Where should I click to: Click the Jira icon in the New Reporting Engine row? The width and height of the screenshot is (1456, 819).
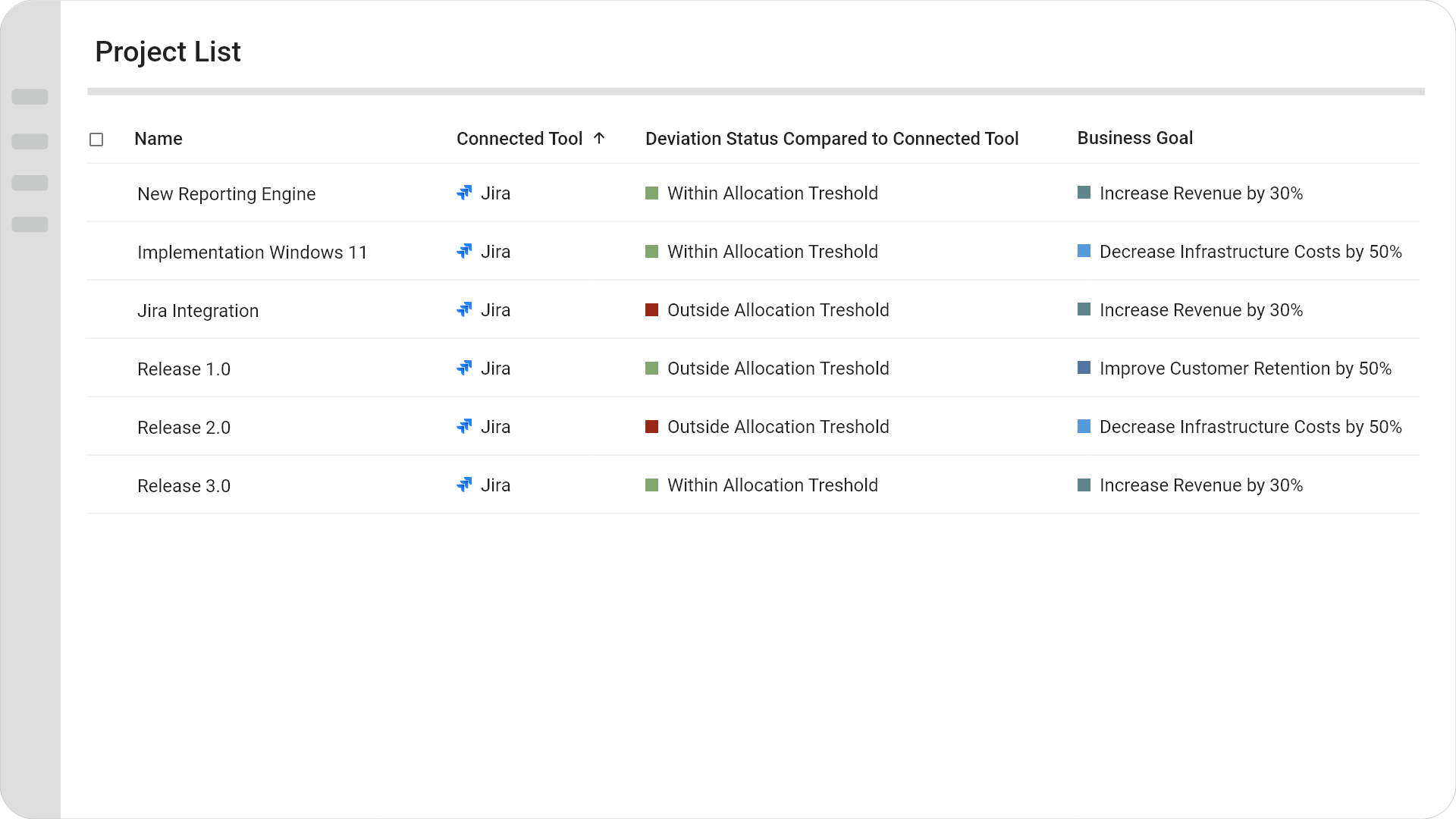click(x=464, y=193)
